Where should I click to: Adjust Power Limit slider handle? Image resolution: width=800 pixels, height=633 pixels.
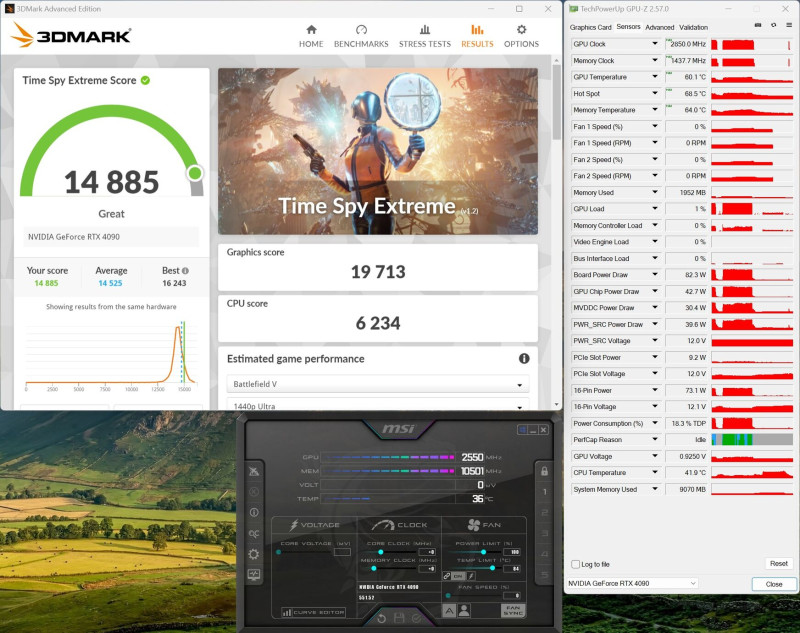pos(483,552)
